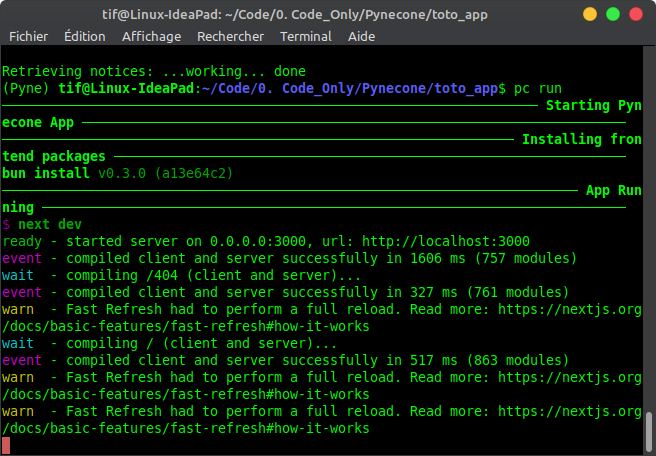Click 'v0.3.0 (a13e64c2)' version text
The width and height of the screenshot is (656, 456).
coord(166,173)
